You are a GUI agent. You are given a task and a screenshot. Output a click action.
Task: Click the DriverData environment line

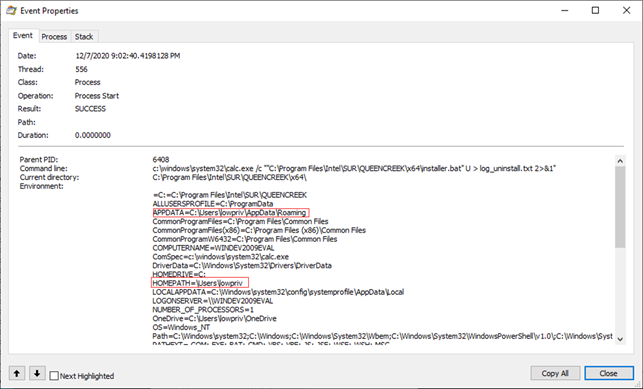point(242,266)
